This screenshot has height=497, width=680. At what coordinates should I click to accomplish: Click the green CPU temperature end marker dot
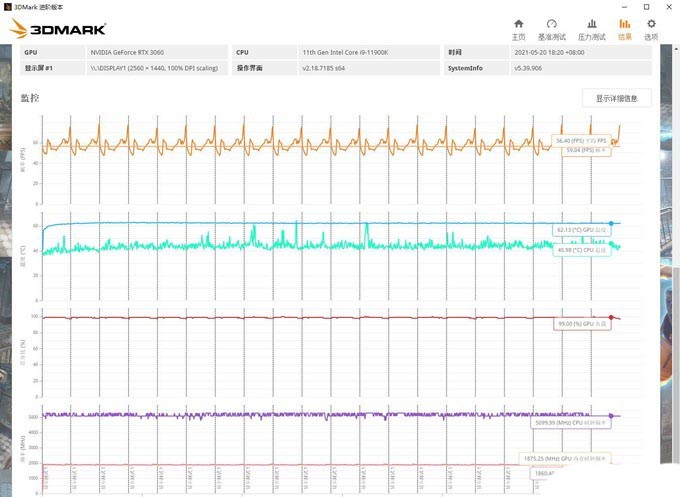(611, 244)
